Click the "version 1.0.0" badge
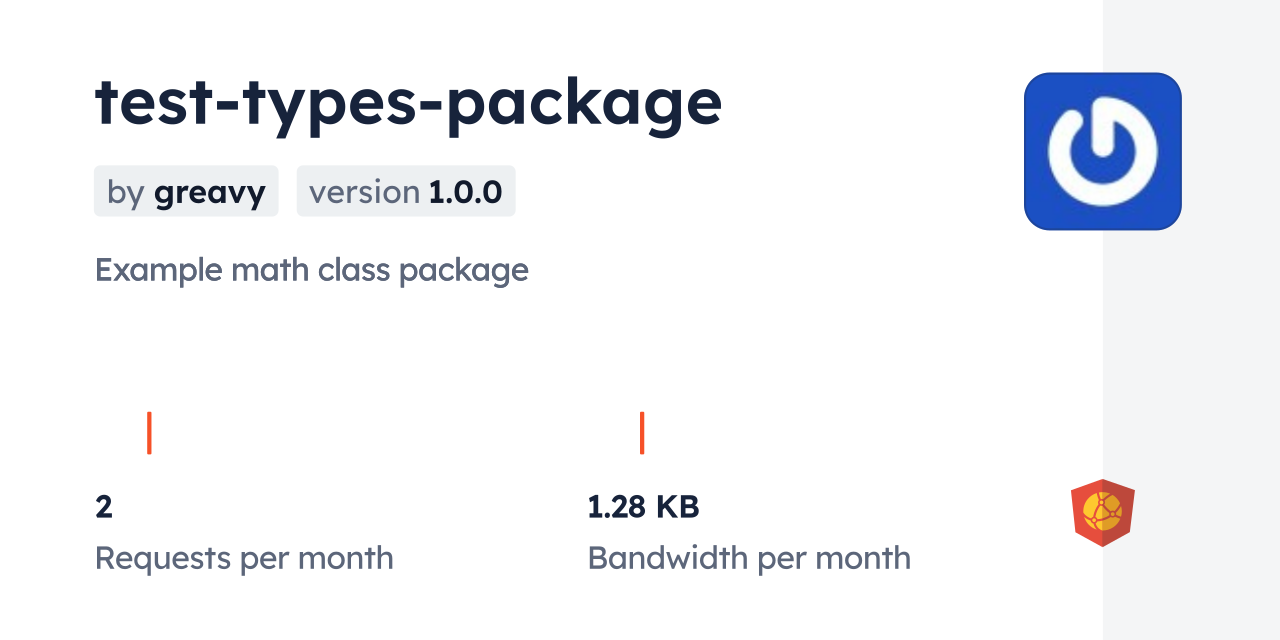Screen dimensions: 1280x640 click(x=406, y=191)
